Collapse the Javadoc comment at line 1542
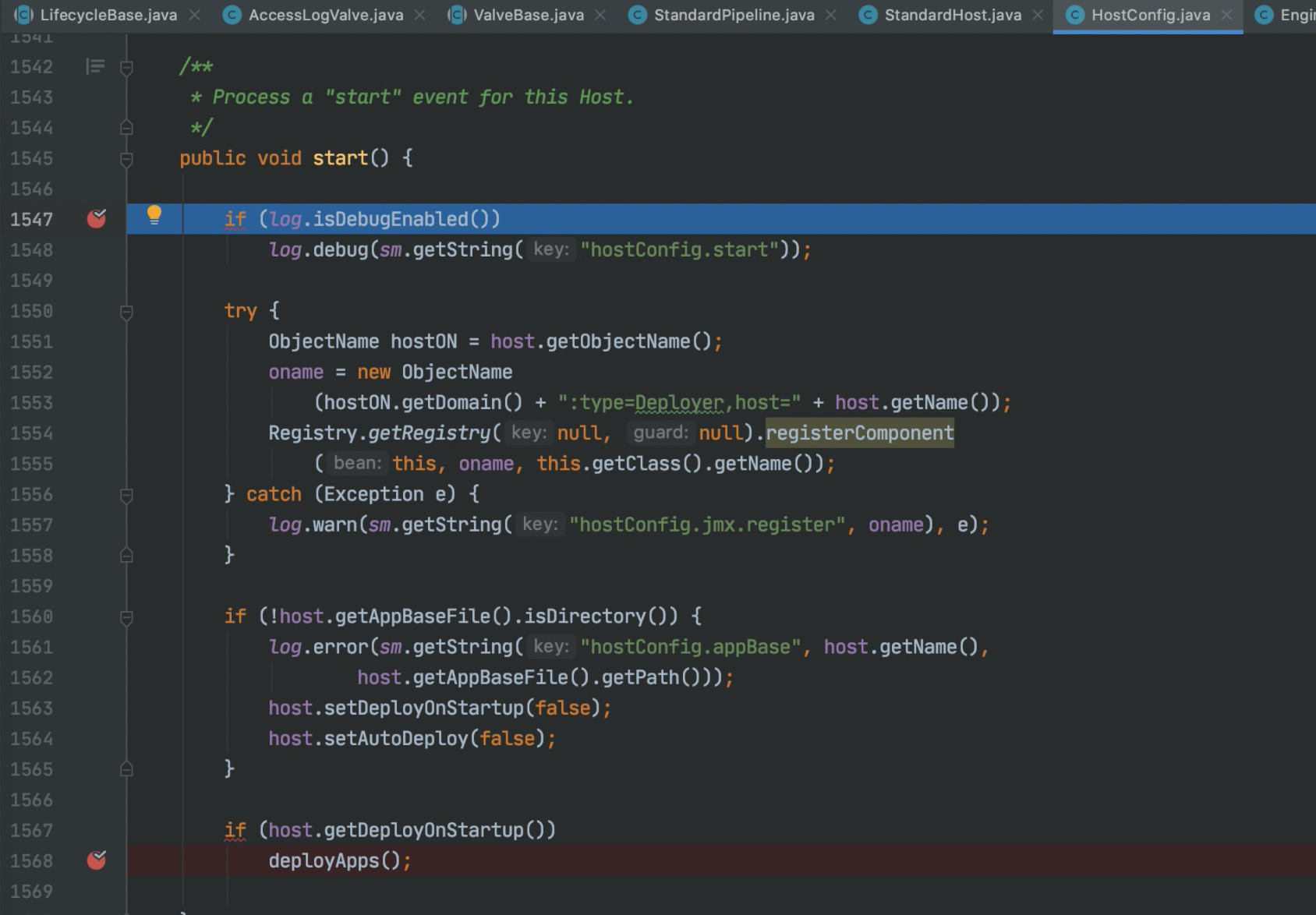 [126, 68]
